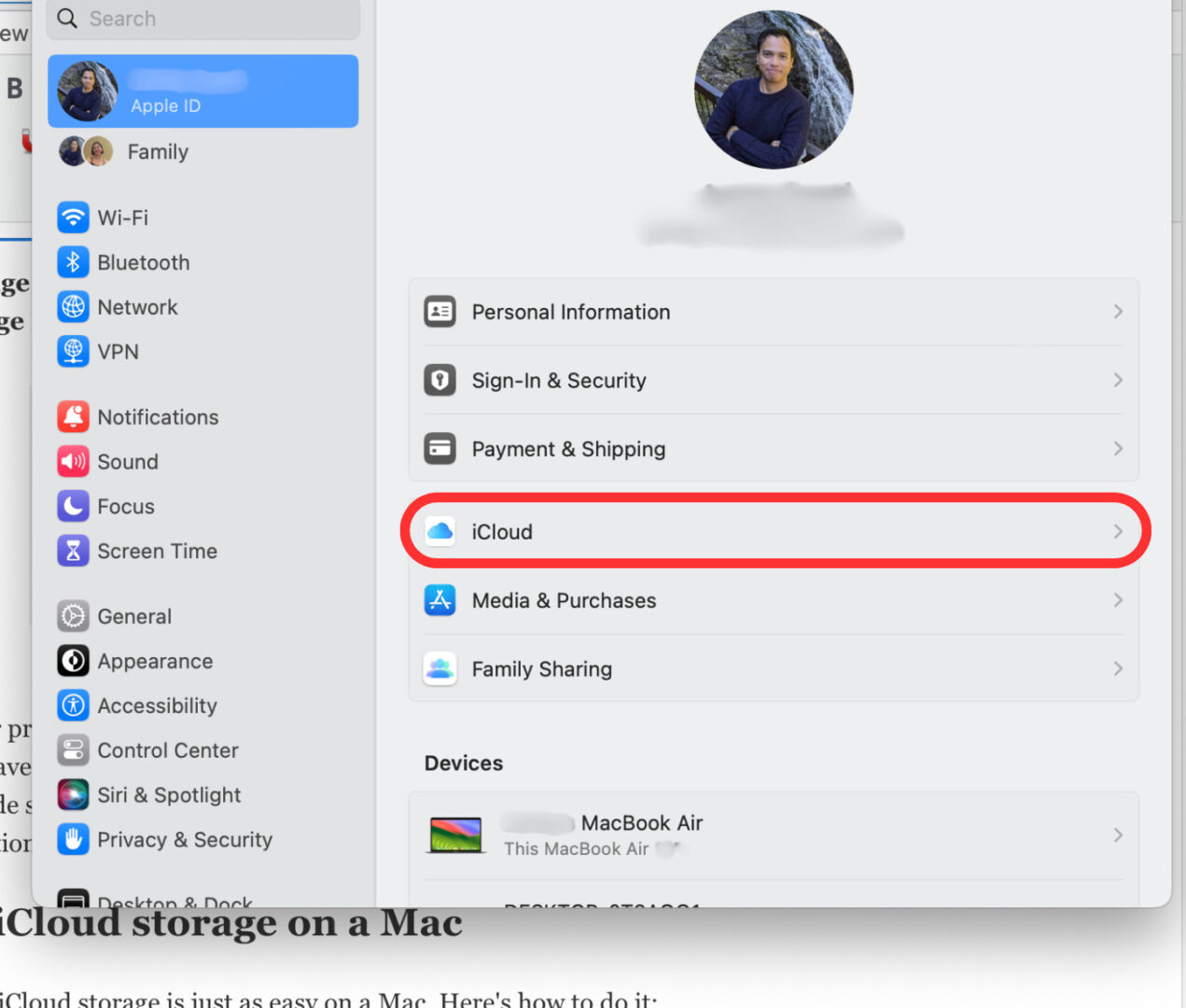Click the Control Center icon
Image resolution: width=1186 pixels, height=1008 pixels.
[x=73, y=750]
